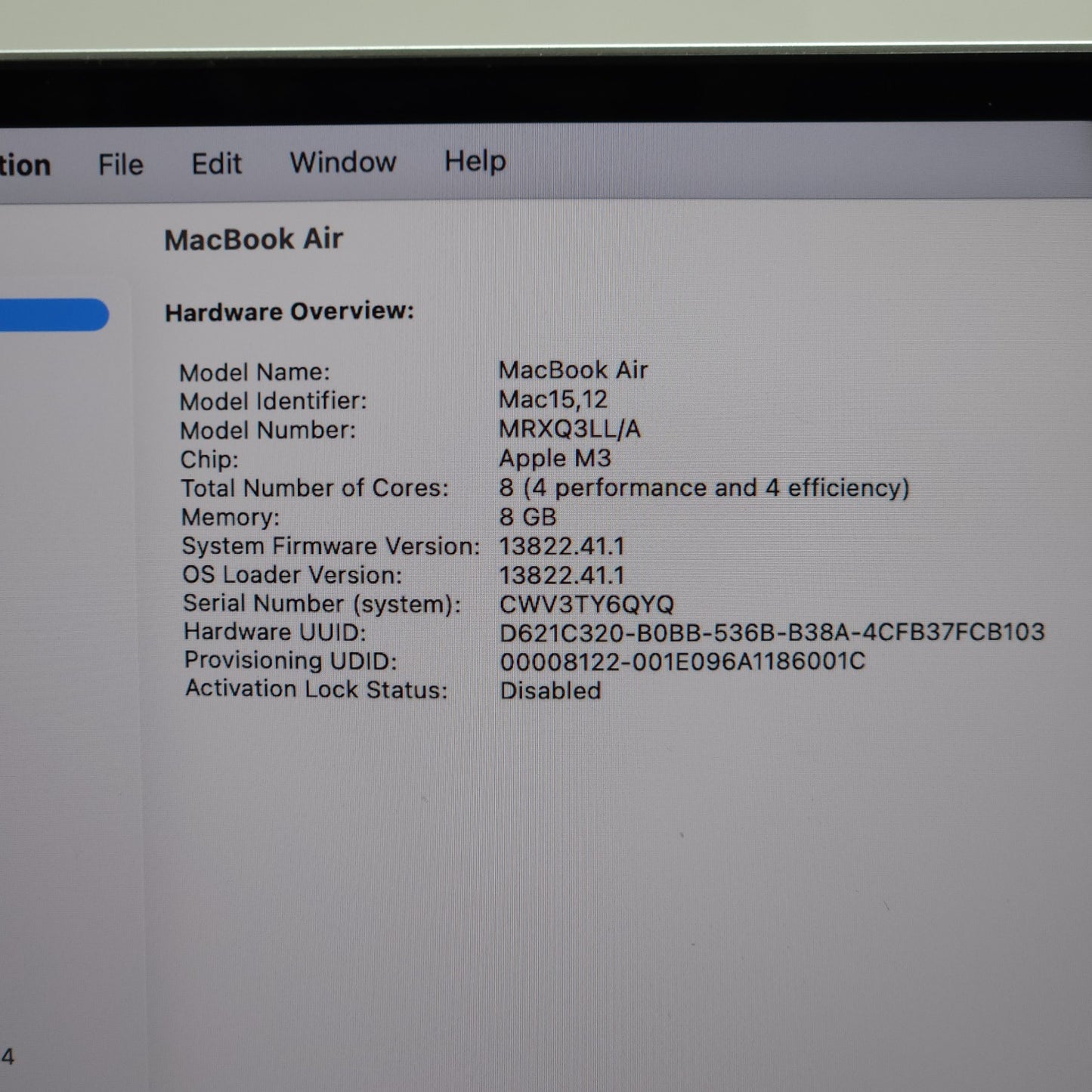The width and height of the screenshot is (1092, 1092).
Task: Click the Model Name label
Action: pos(254,373)
